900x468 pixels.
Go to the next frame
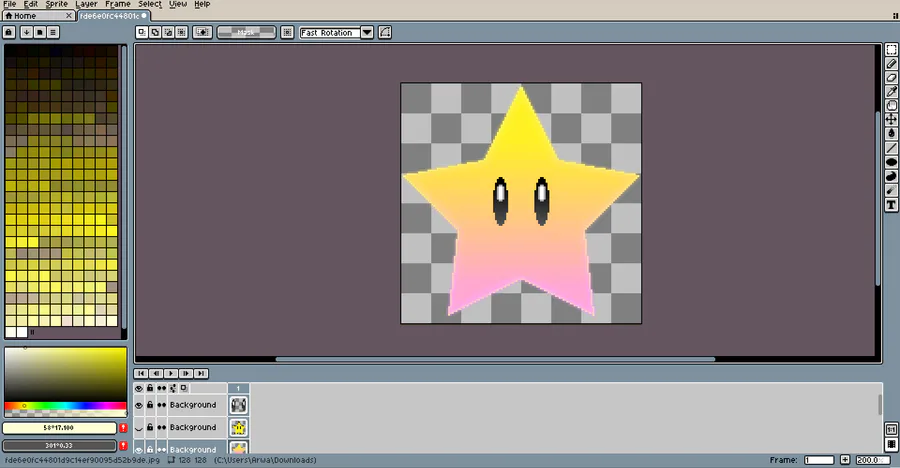(186, 373)
